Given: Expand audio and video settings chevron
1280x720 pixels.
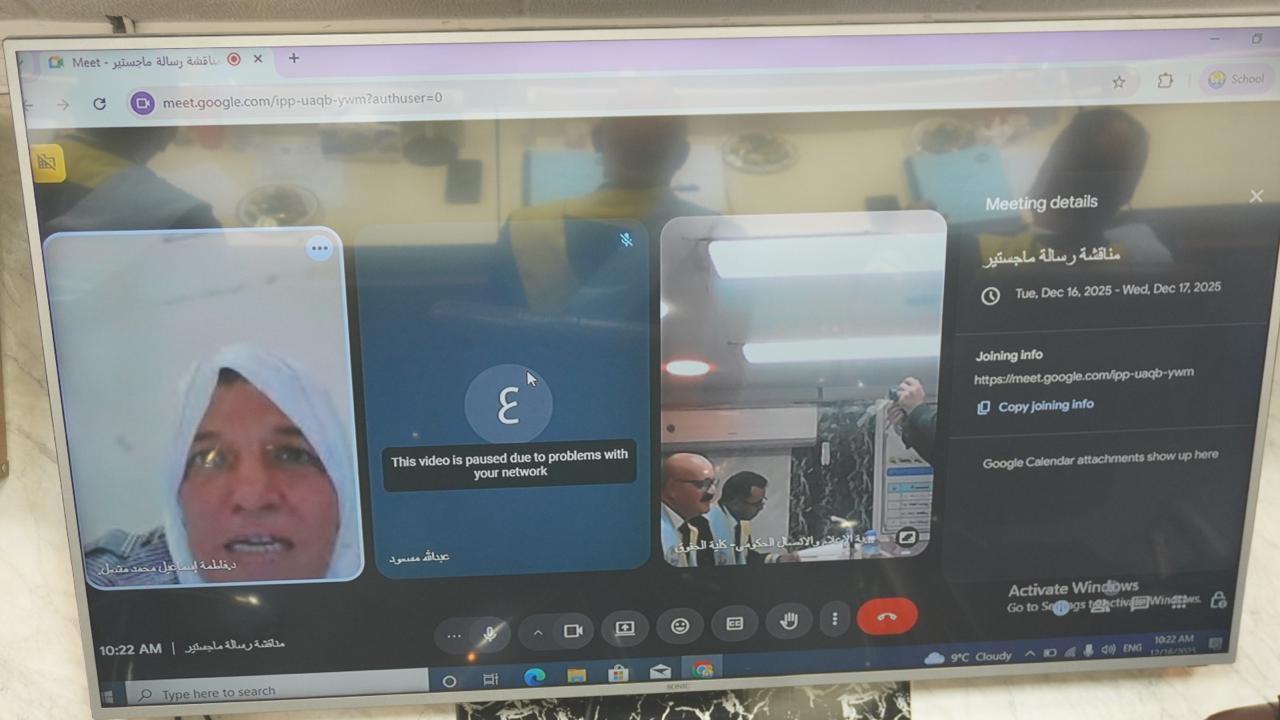Looking at the screenshot, I should [x=538, y=632].
